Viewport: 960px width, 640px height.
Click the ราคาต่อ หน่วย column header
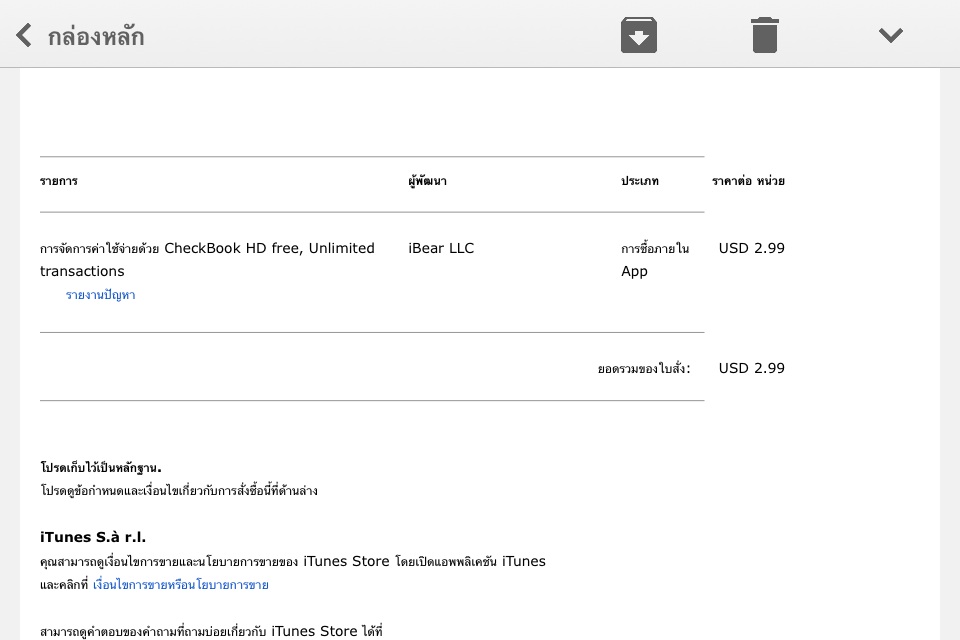748,181
